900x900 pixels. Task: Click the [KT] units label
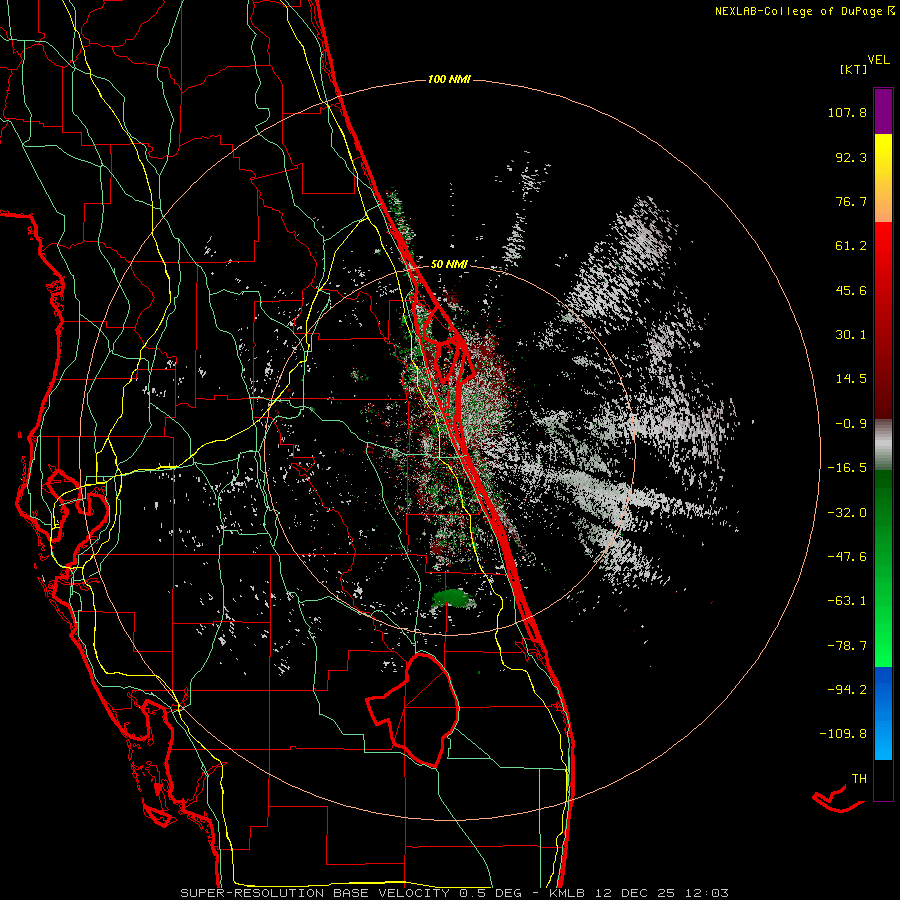853,69
